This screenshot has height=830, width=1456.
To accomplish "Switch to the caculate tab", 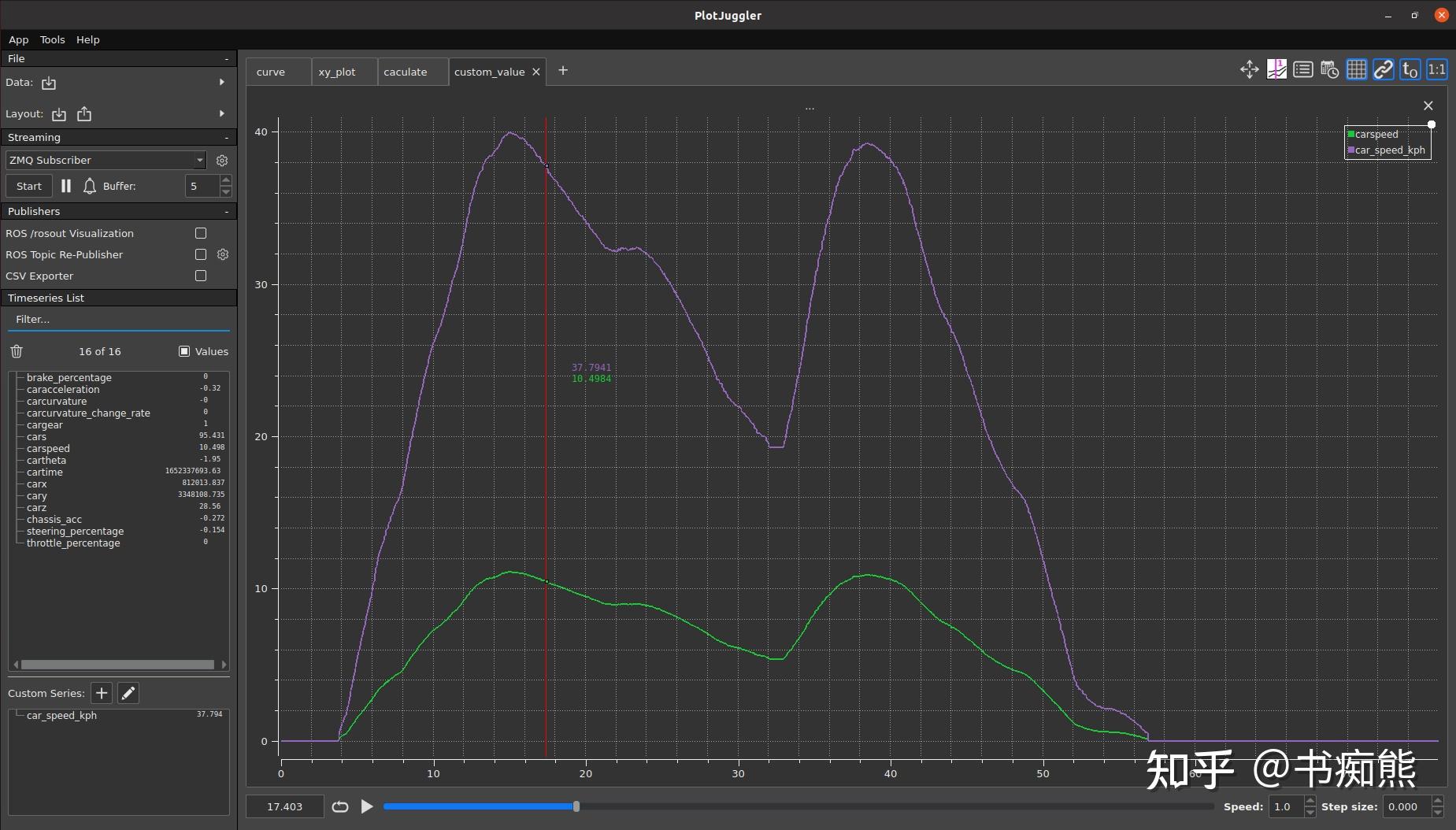I will (x=413, y=72).
